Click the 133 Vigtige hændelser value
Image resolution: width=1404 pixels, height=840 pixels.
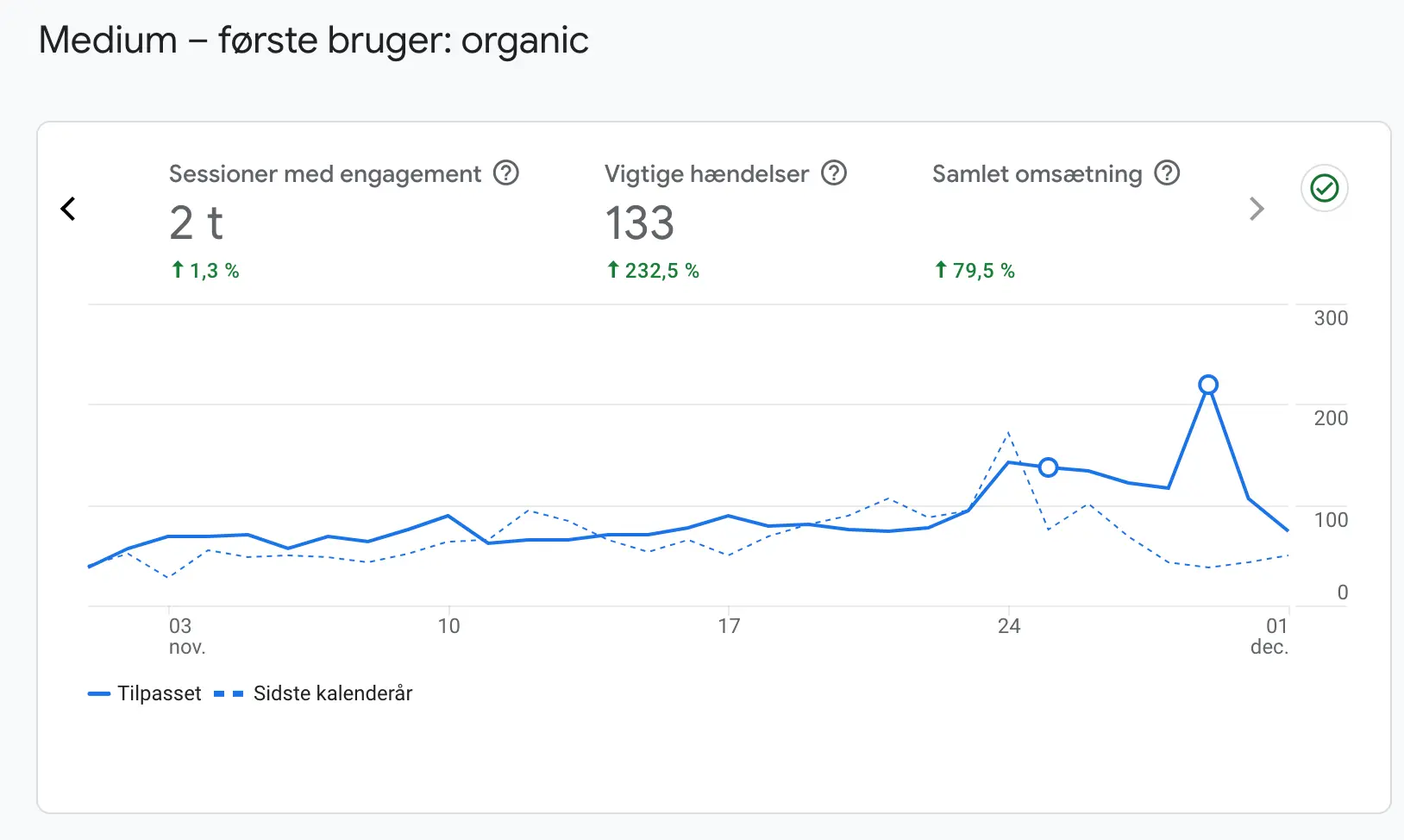coord(639,223)
